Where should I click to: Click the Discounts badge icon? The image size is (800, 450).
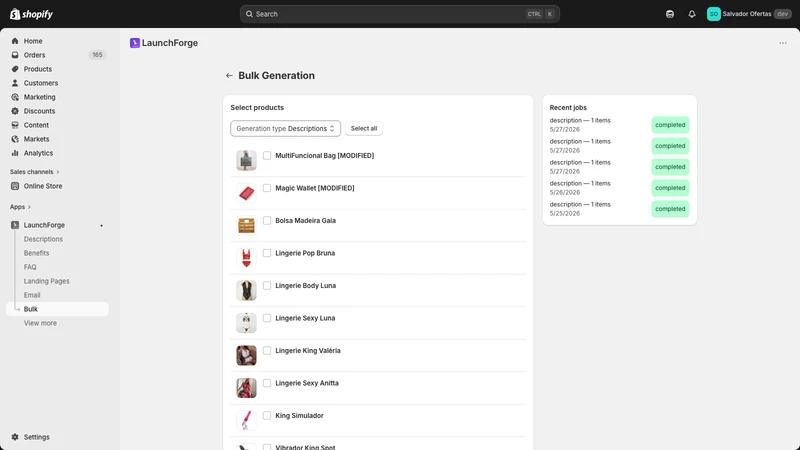15,111
